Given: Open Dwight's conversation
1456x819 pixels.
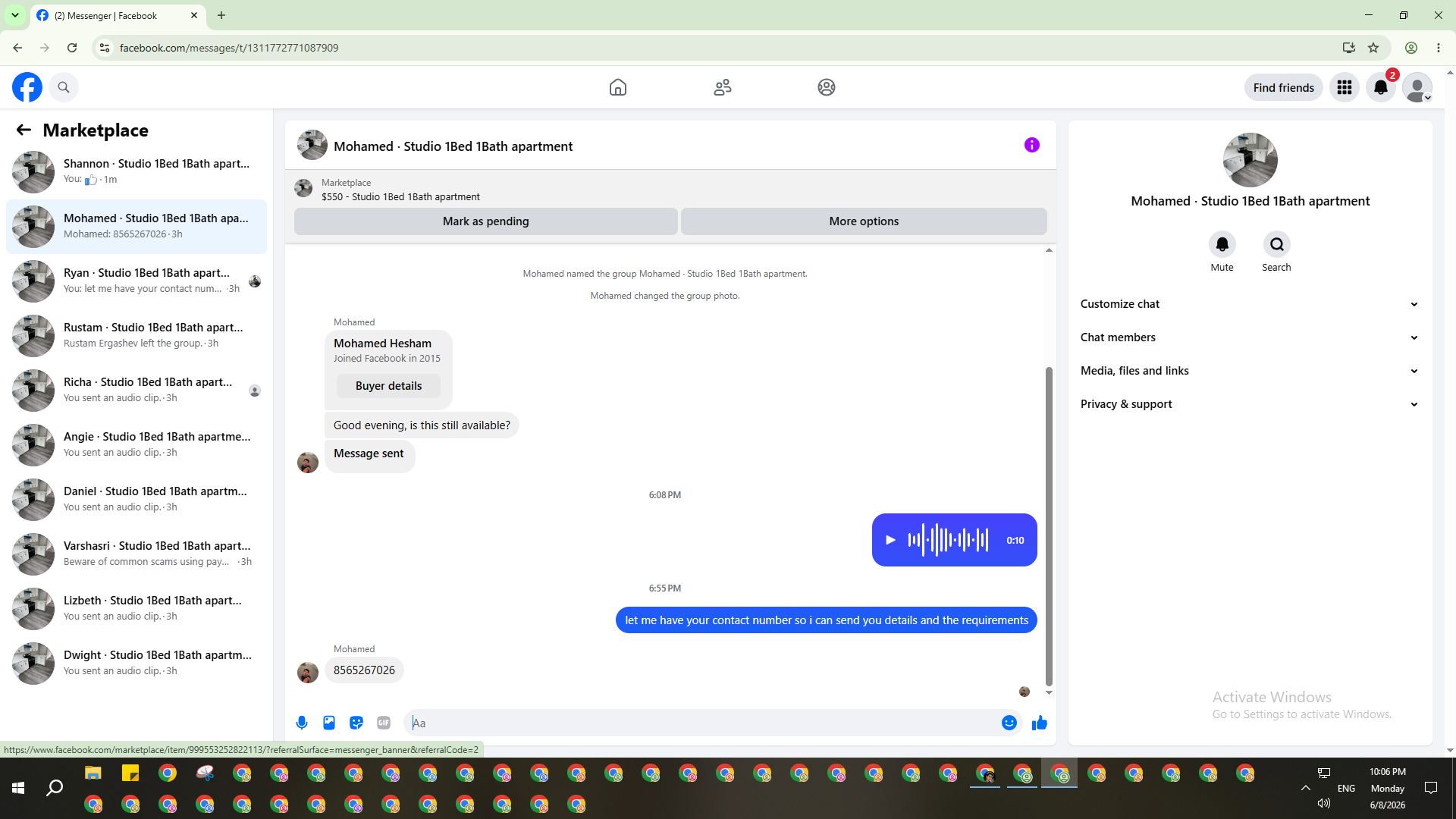Looking at the screenshot, I should (136, 664).
